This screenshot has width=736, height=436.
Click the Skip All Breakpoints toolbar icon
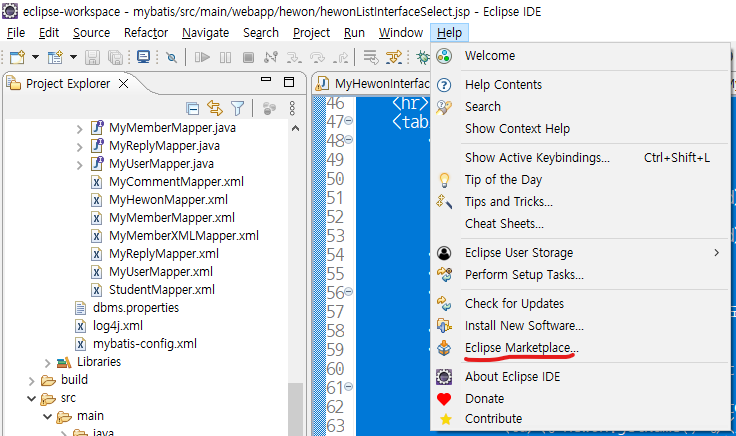pos(171,57)
